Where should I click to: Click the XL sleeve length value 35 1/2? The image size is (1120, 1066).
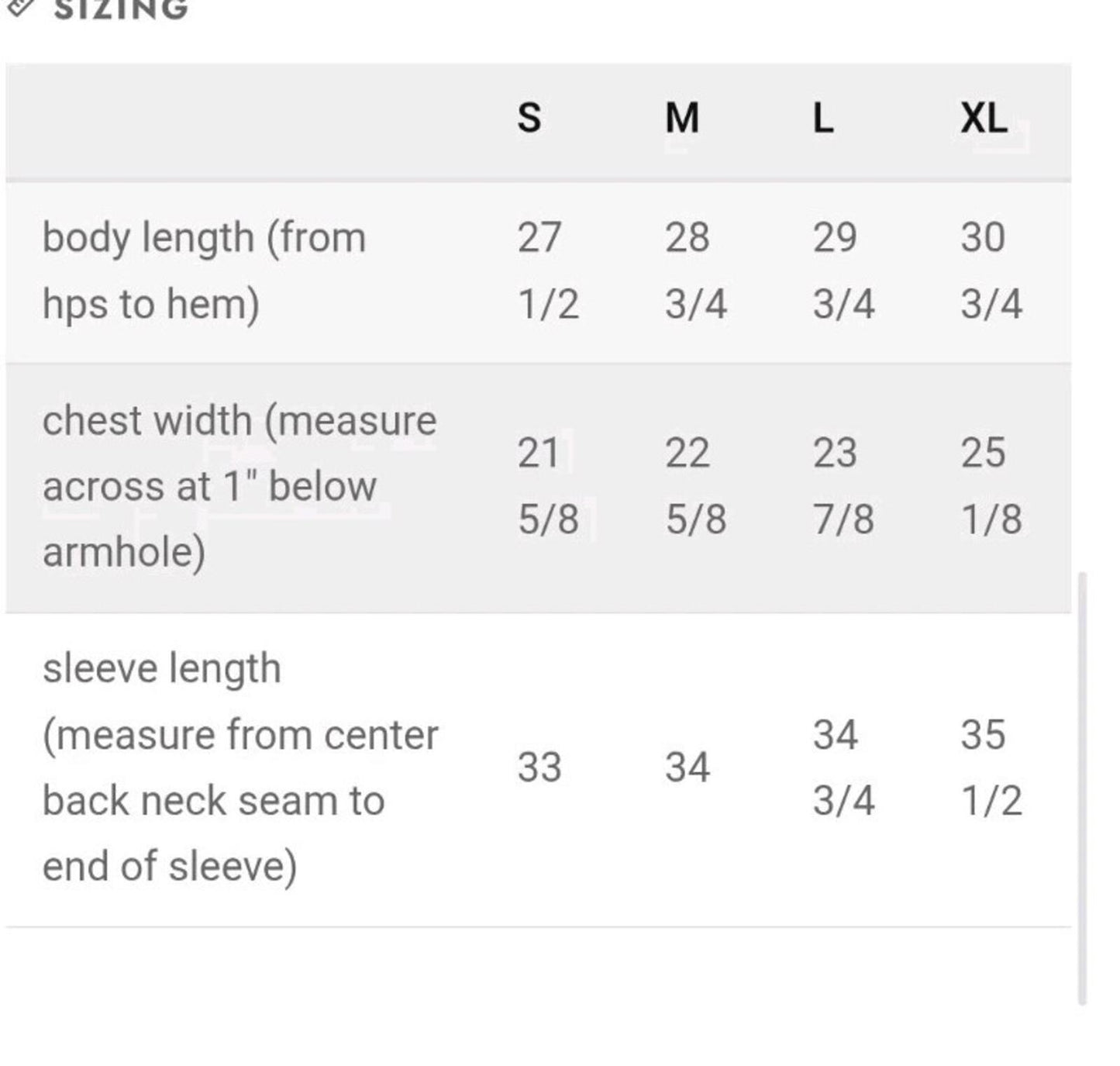(991, 768)
